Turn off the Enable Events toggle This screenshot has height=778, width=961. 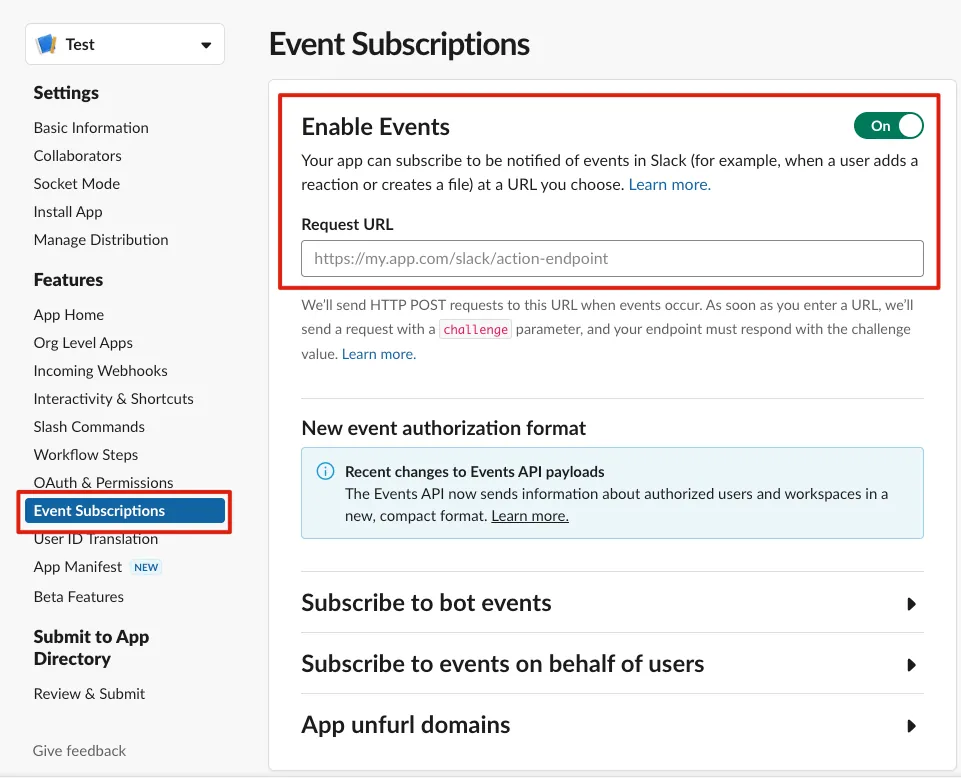click(x=888, y=126)
